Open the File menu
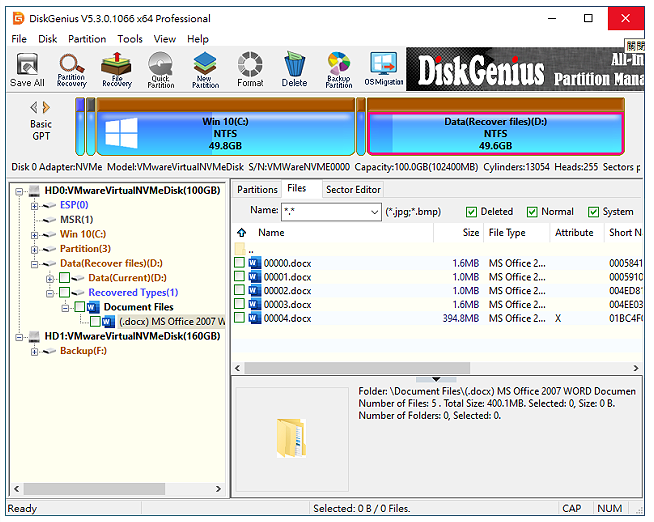 [x=19, y=39]
